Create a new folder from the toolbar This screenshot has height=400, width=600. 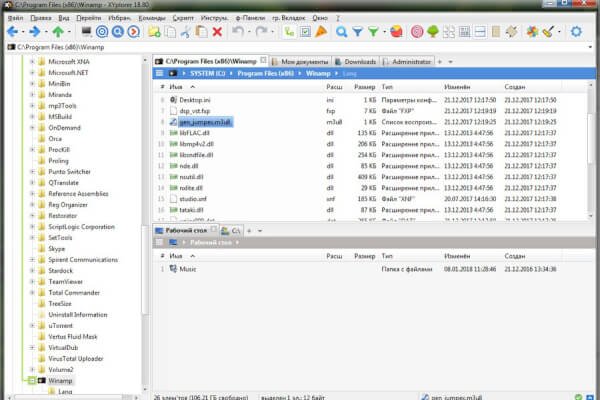(x=154, y=32)
